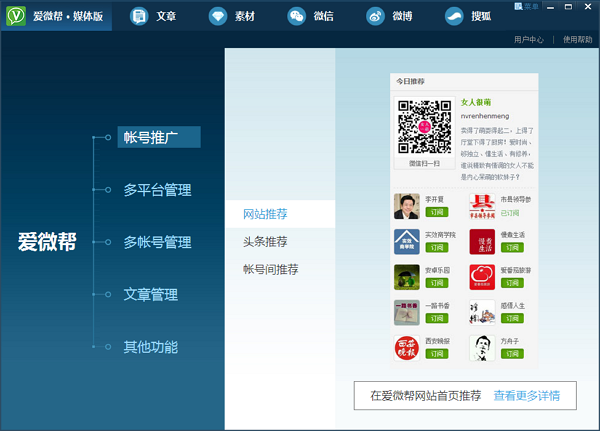The width and height of the screenshot is (600, 431).
Task: Subscribe to 爱番茄旅游 with 订阅 button
Action: pos(512,283)
